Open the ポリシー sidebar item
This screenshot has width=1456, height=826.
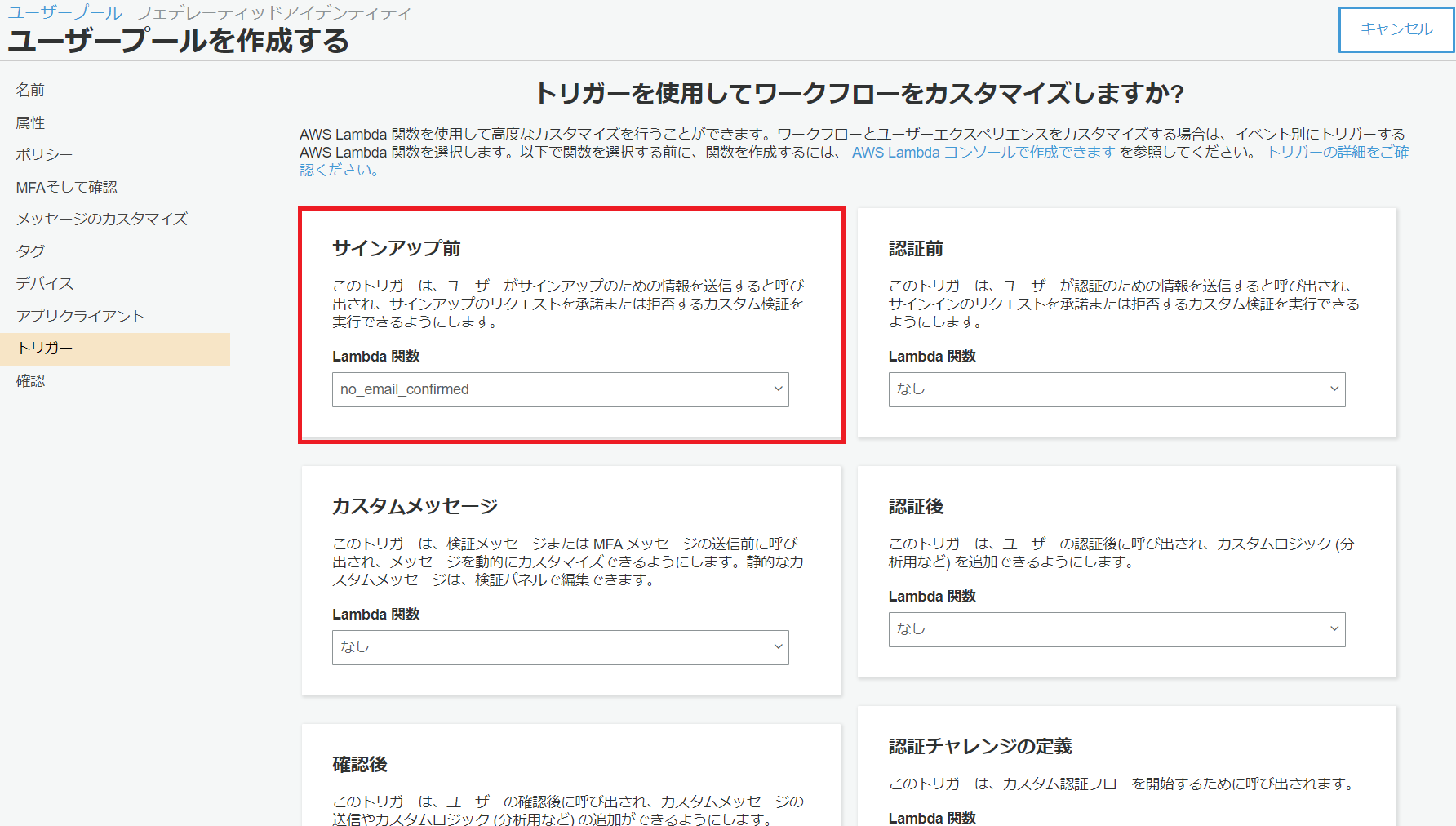click(44, 154)
